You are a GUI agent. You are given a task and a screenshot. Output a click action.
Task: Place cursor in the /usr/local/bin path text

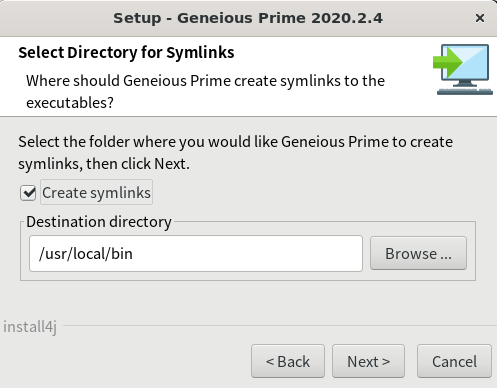pyautogui.click(x=86, y=254)
